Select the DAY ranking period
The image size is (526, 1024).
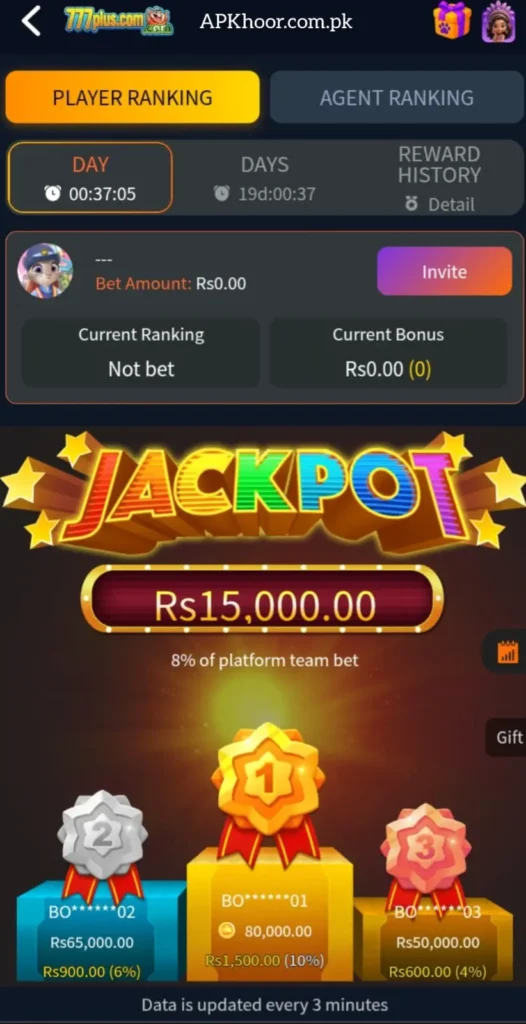(90, 178)
